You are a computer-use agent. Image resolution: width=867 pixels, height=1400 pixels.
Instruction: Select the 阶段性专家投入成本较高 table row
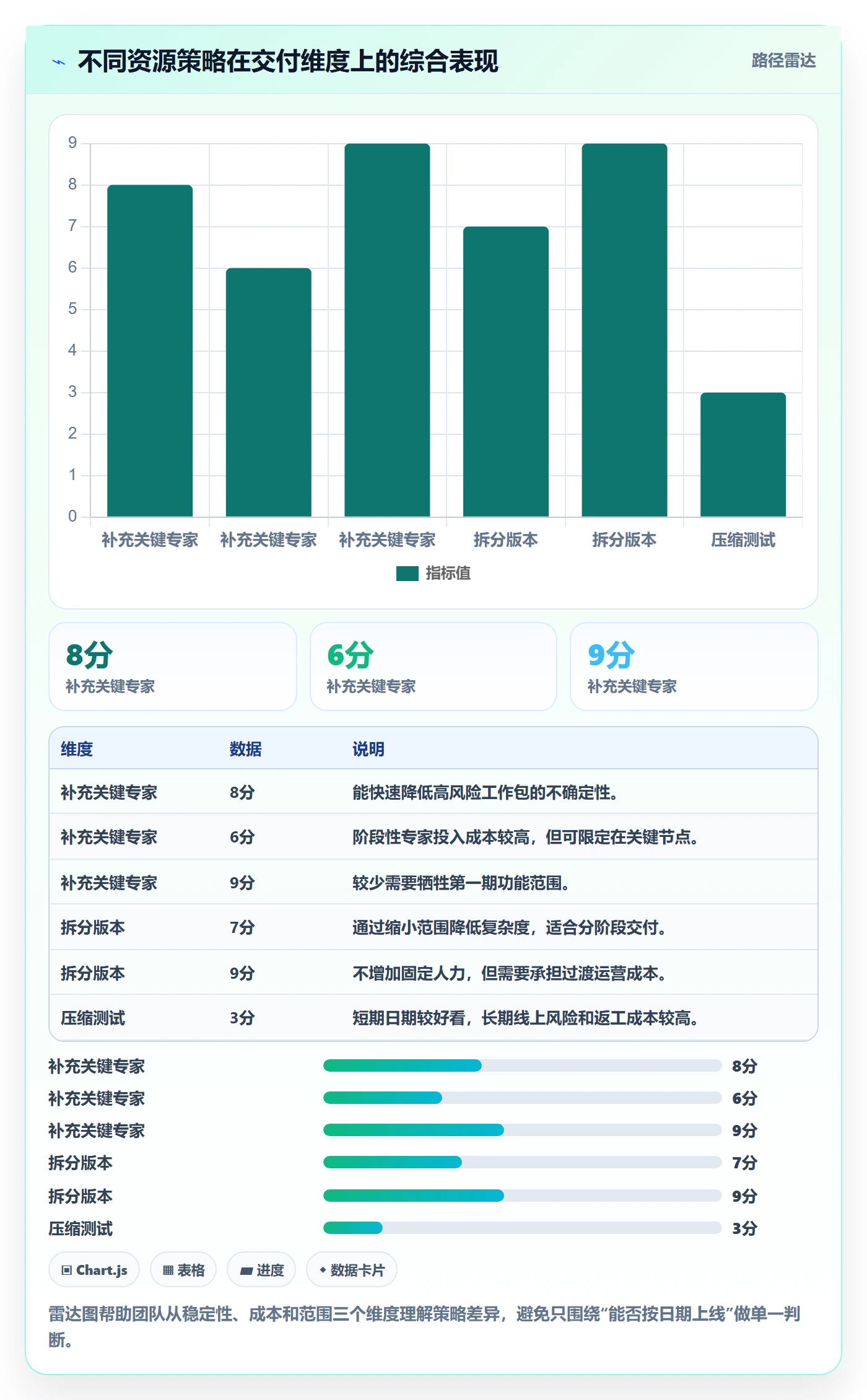point(434,836)
